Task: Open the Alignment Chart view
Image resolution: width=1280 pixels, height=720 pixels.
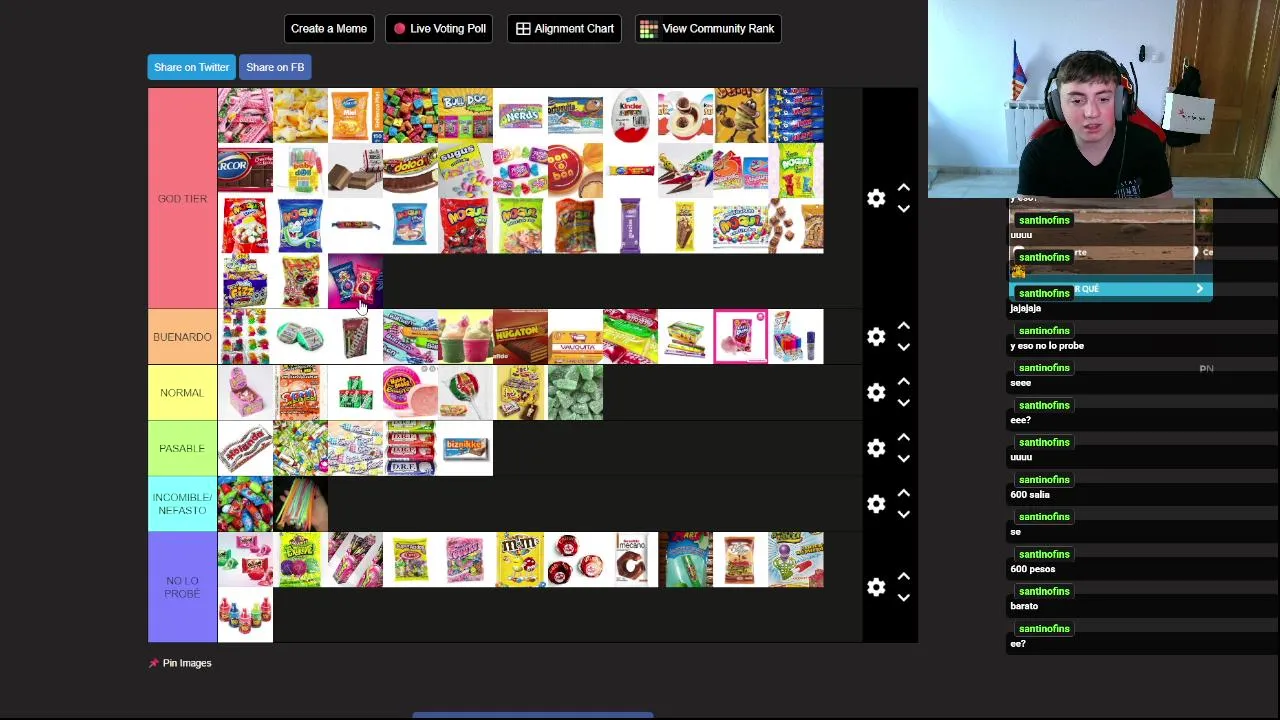Action: point(564,28)
